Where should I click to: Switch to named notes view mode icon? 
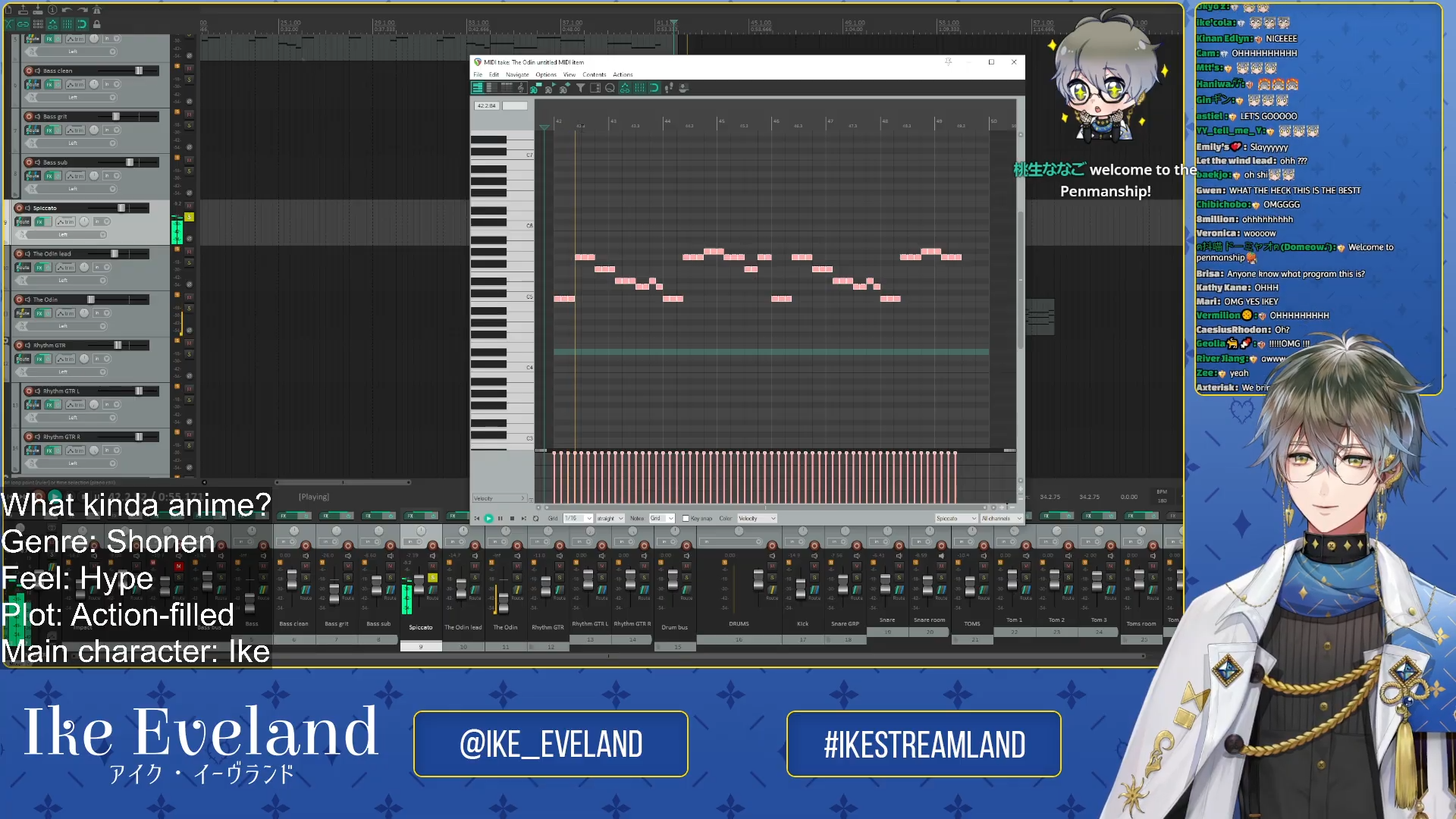[491, 88]
